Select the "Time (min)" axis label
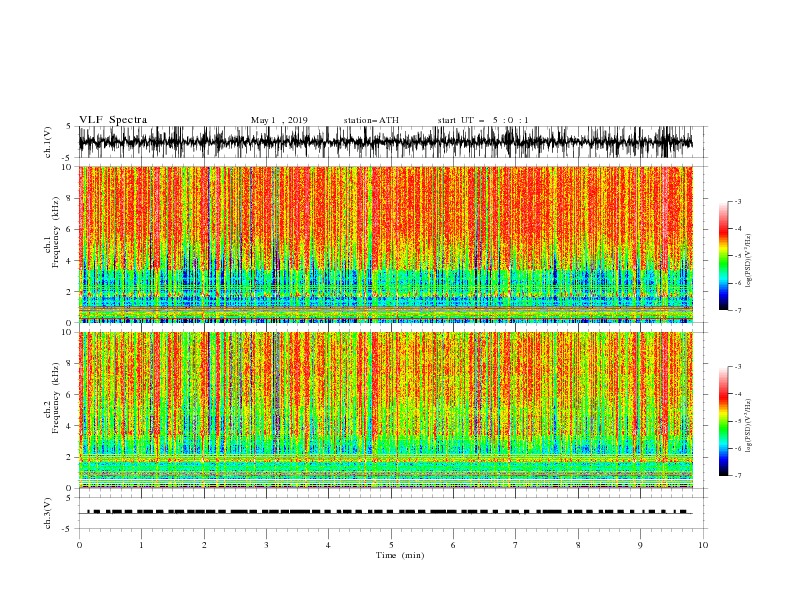Image resolution: width=792 pixels, height=612 pixels. point(400,555)
